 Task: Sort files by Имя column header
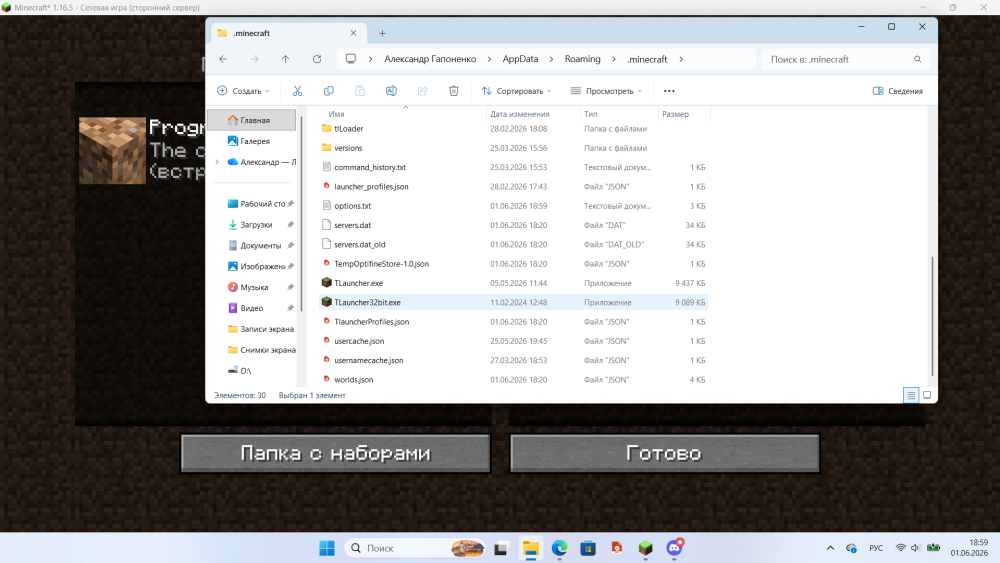point(336,114)
